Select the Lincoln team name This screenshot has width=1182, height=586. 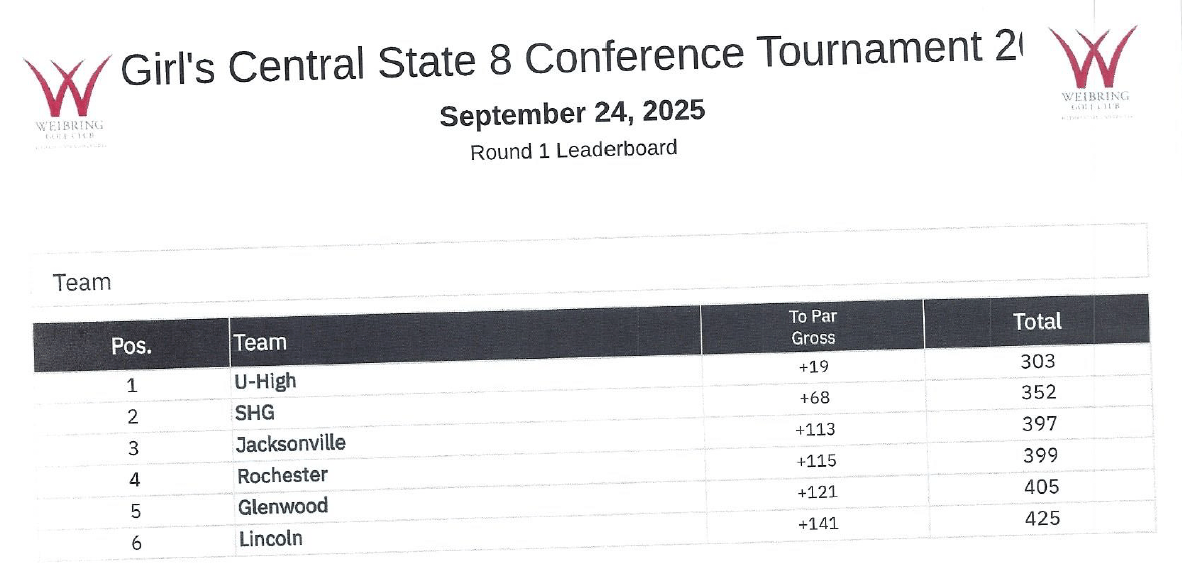tap(271, 538)
